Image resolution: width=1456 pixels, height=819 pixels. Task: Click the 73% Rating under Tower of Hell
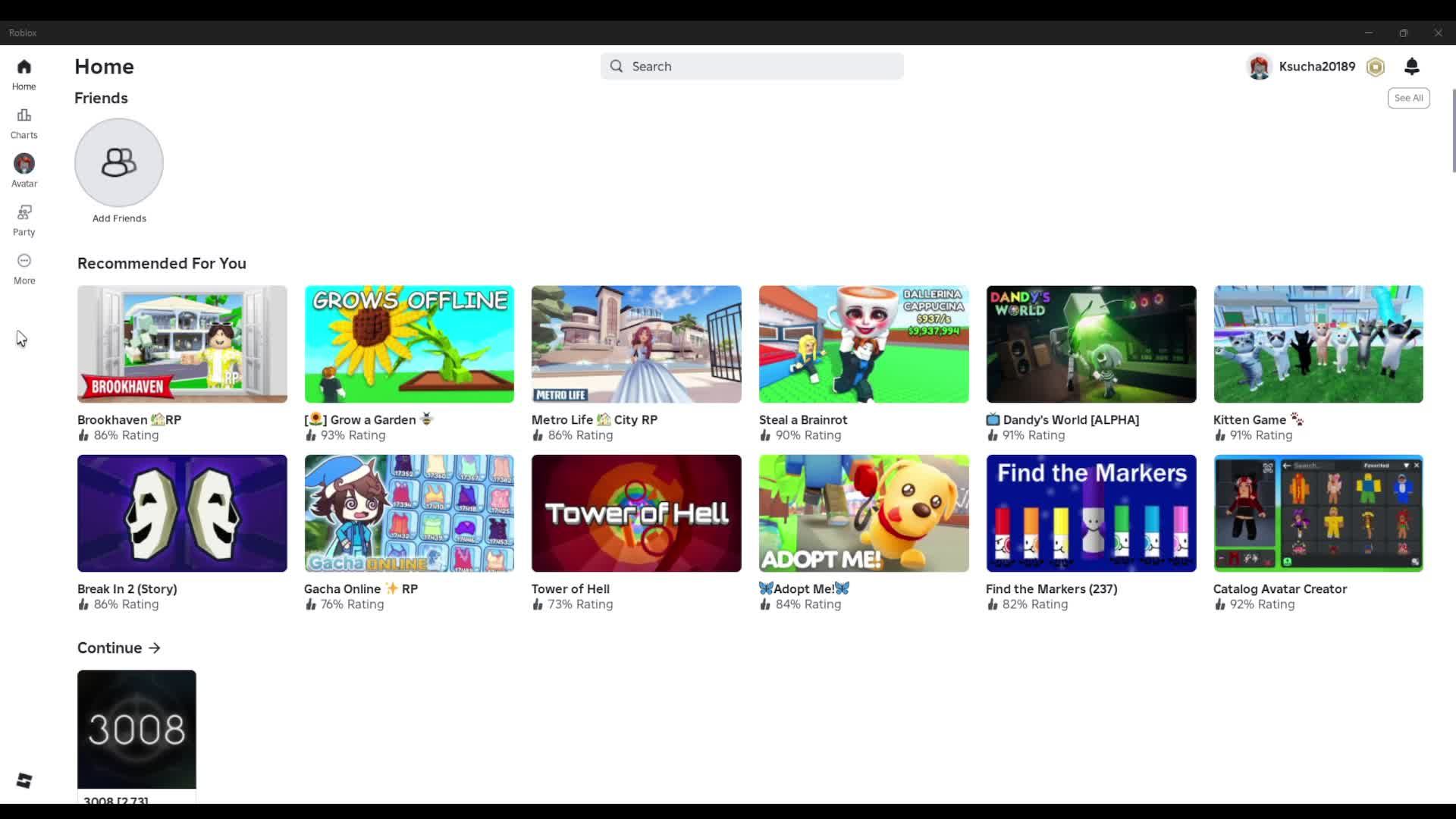(x=573, y=604)
